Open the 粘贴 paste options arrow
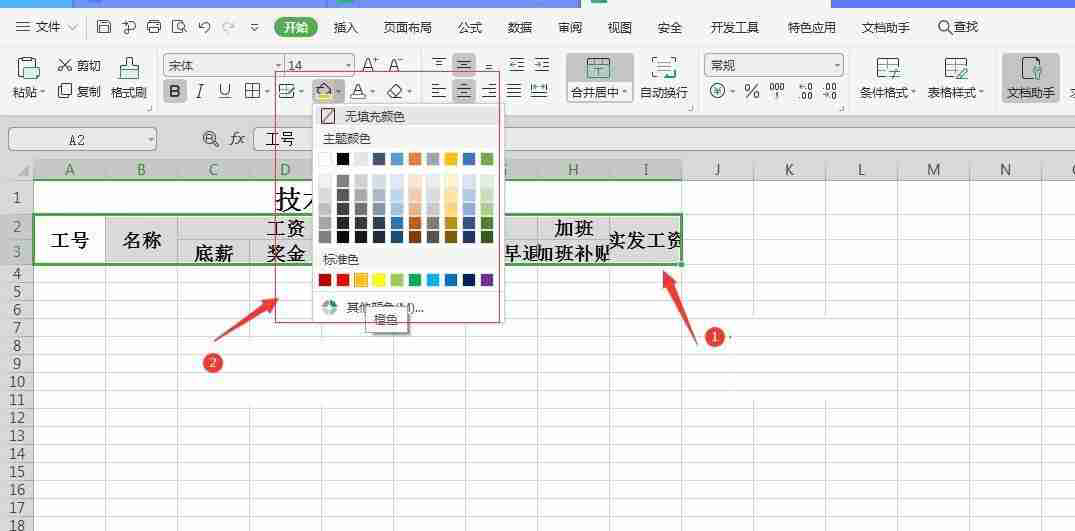 pos(43,92)
